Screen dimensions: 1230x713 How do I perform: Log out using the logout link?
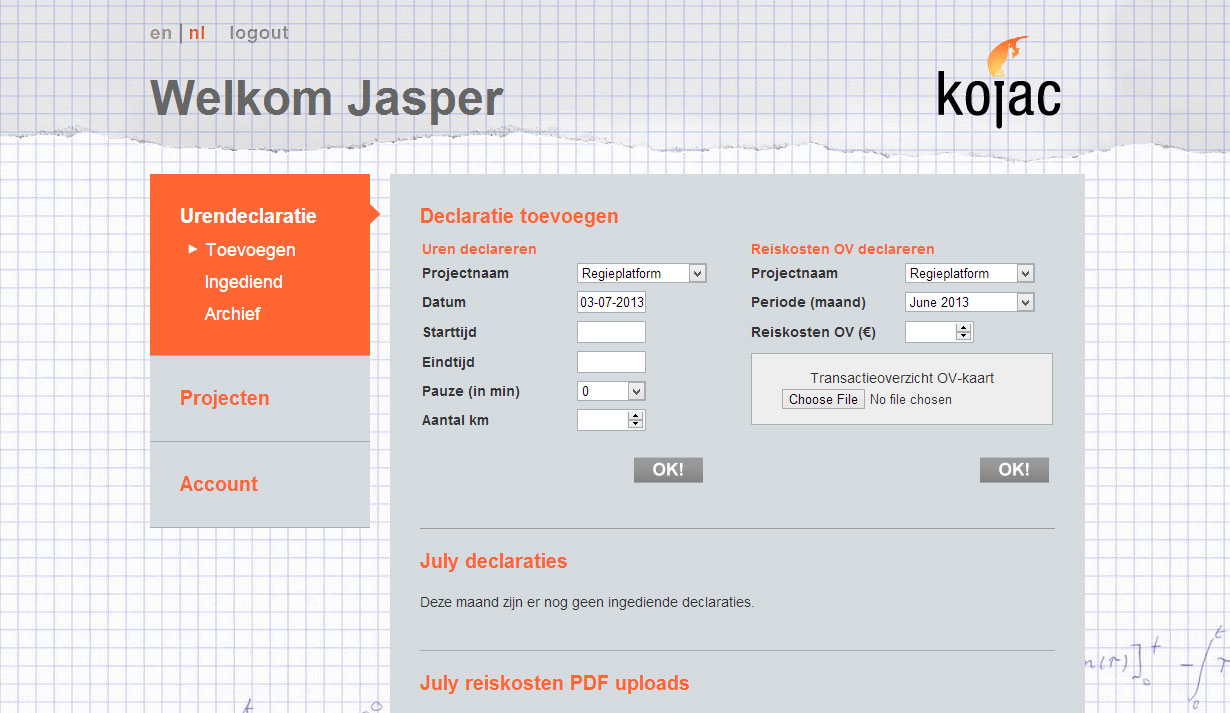(x=259, y=33)
